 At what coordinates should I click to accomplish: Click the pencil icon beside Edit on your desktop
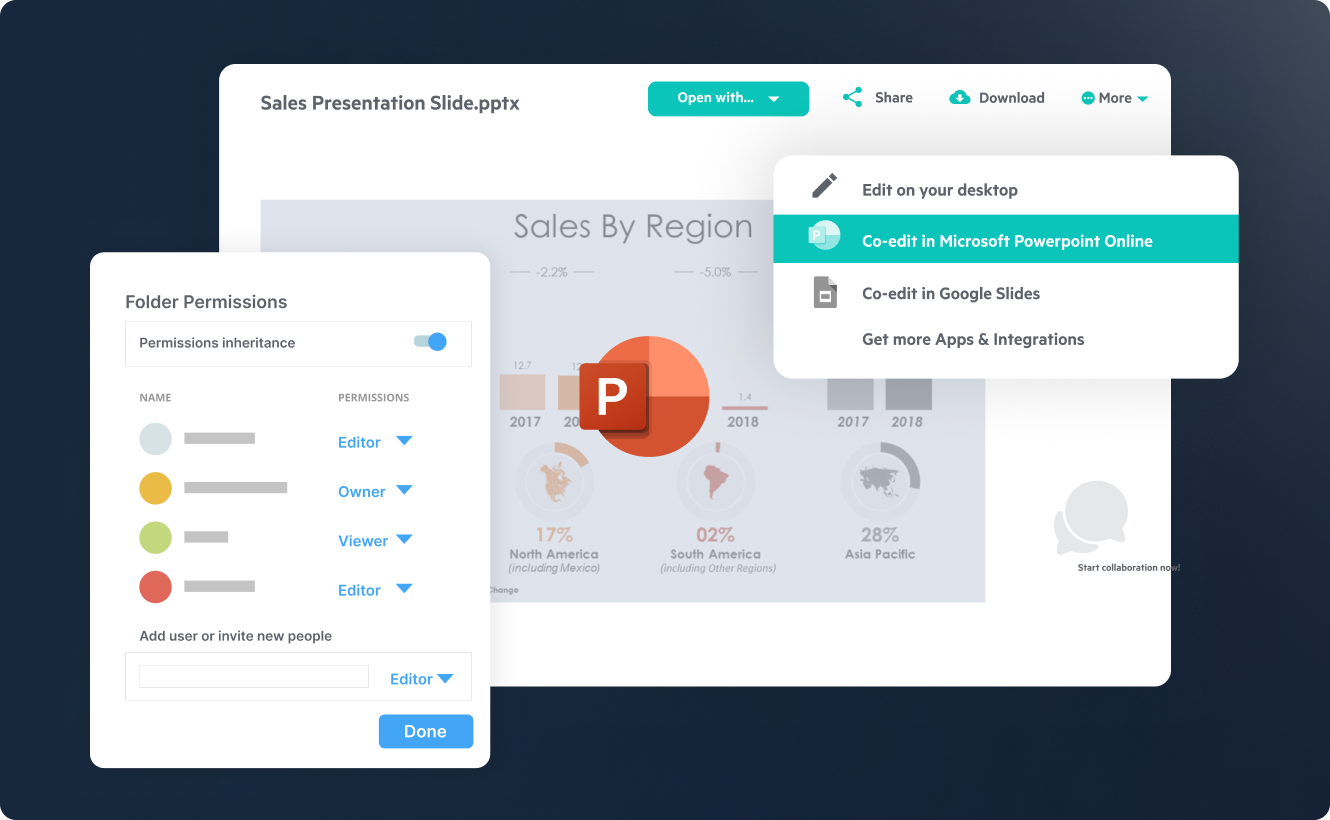point(824,185)
